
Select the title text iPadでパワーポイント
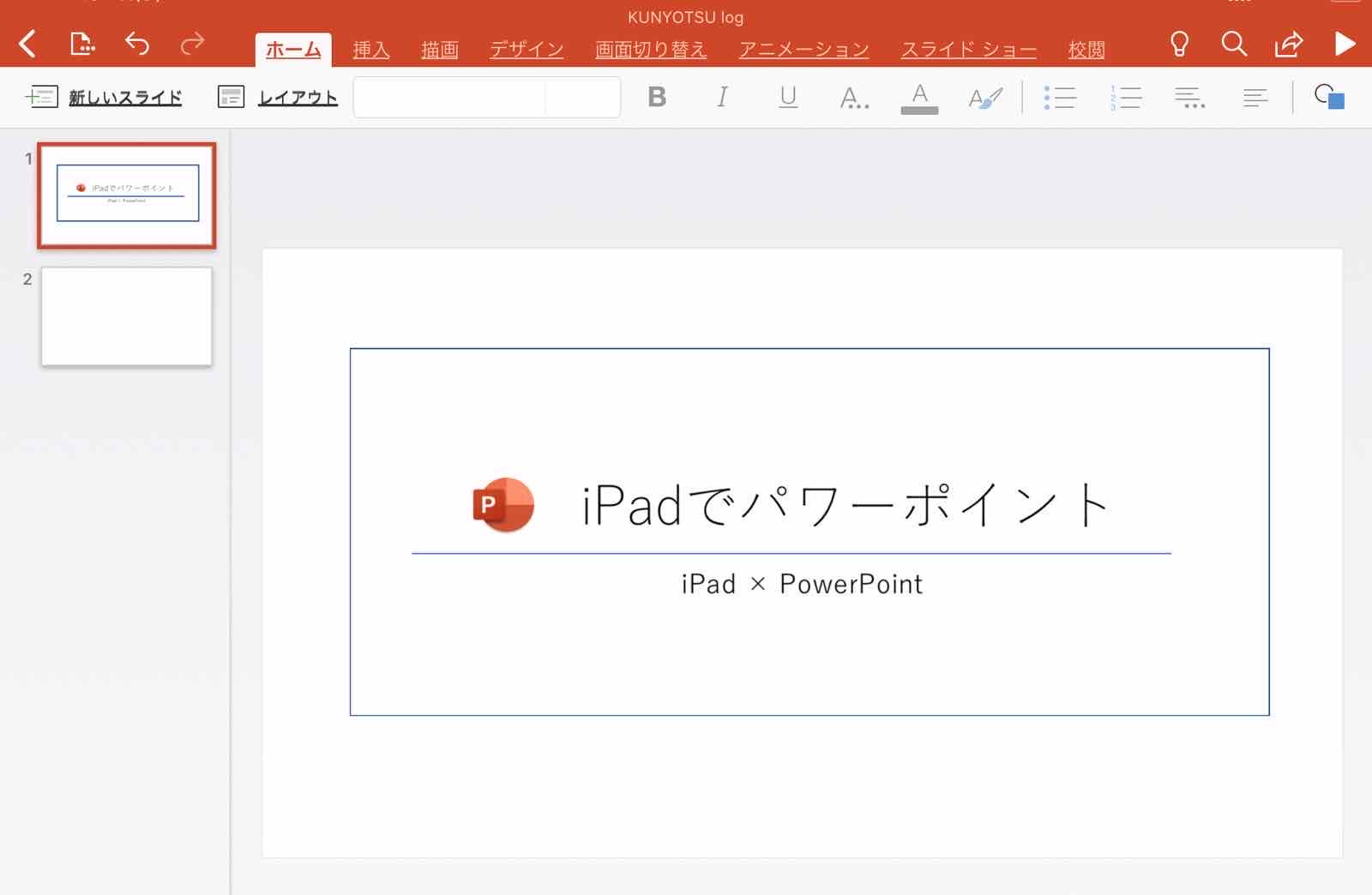(845, 504)
